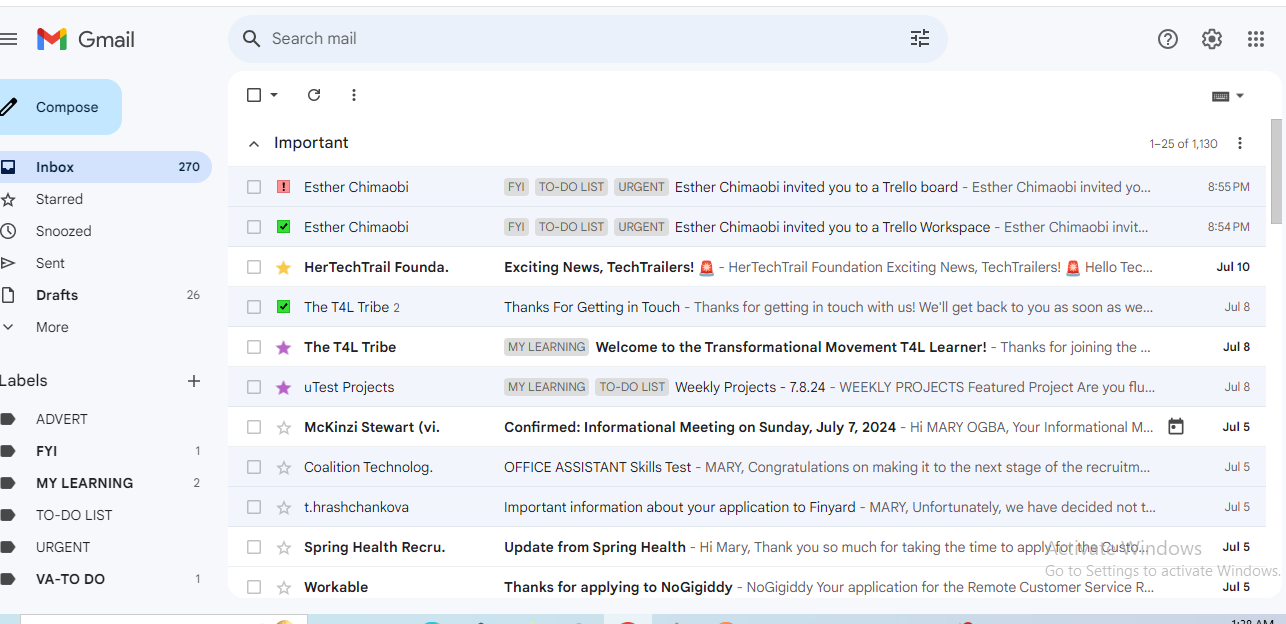Click green check marker on Thanks For Getting in Touch email

[x=283, y=307]
